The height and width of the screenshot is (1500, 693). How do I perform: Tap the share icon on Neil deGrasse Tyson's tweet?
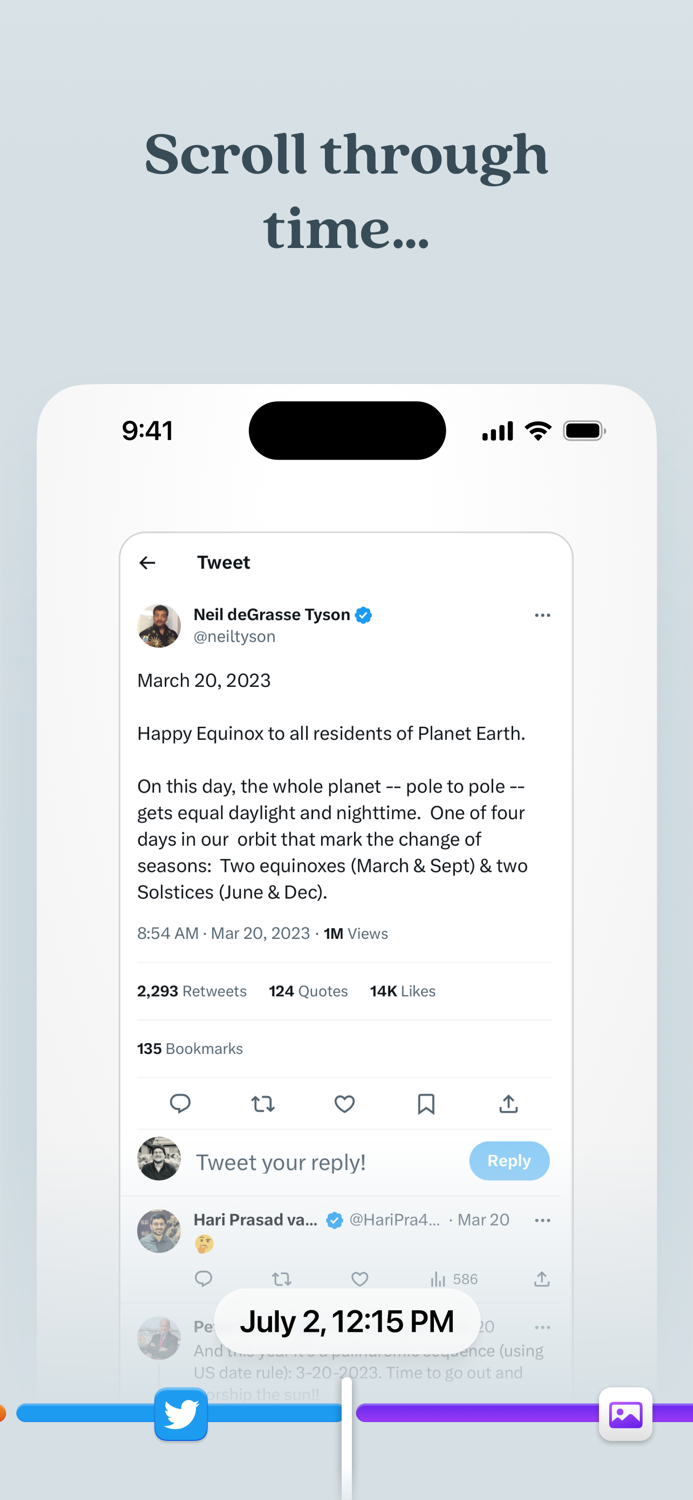click(x=508, y=1104)
